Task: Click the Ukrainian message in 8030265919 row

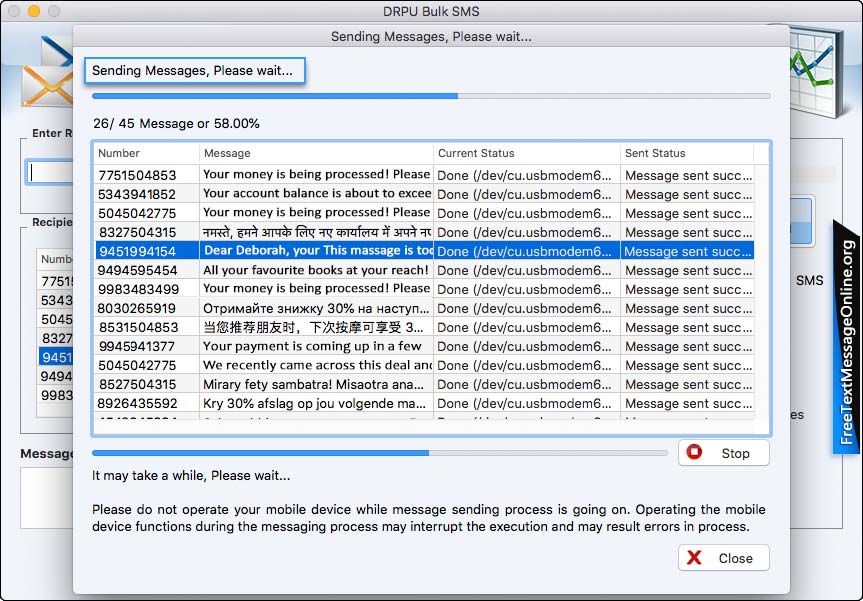Action: coord(315,308)
